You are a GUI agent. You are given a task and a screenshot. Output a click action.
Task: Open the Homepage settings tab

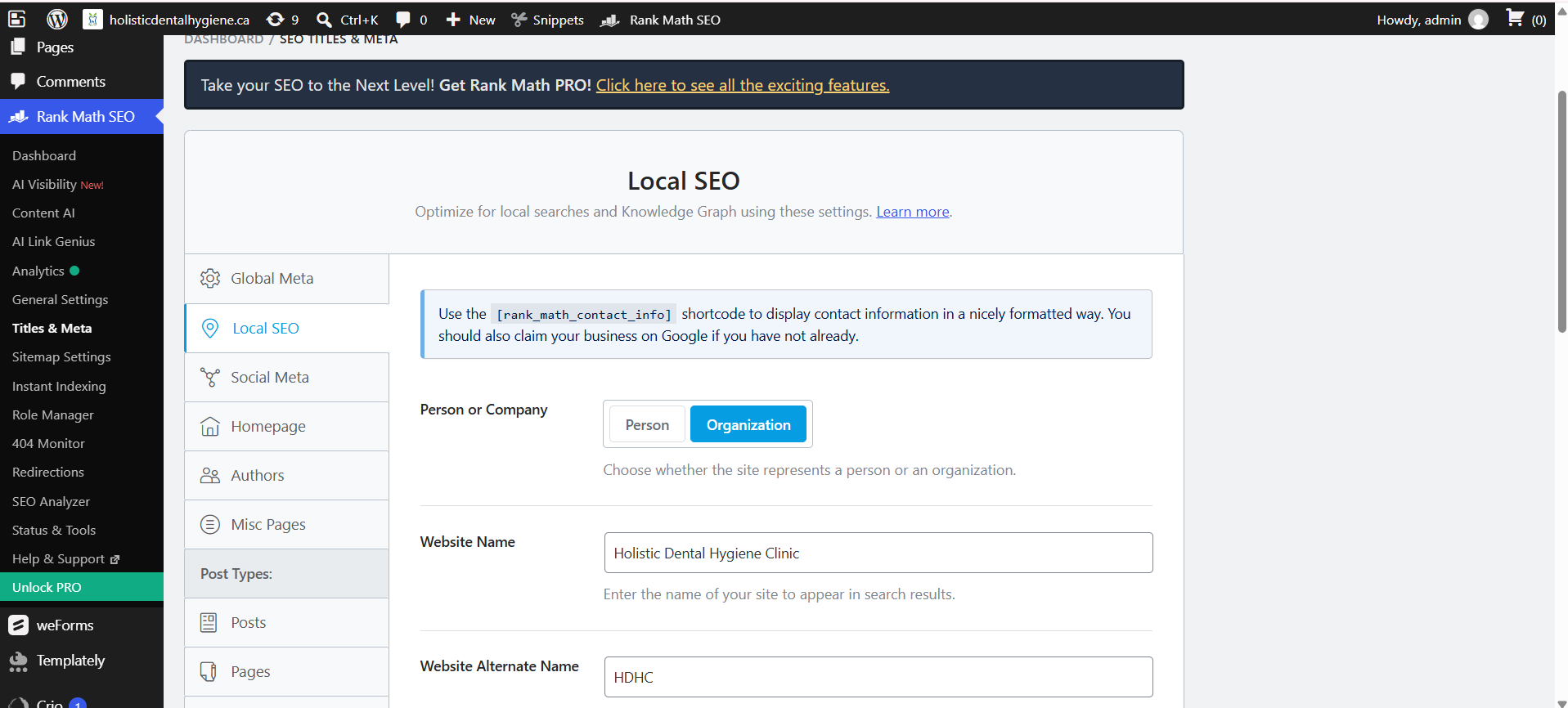(x=286, y=426)
